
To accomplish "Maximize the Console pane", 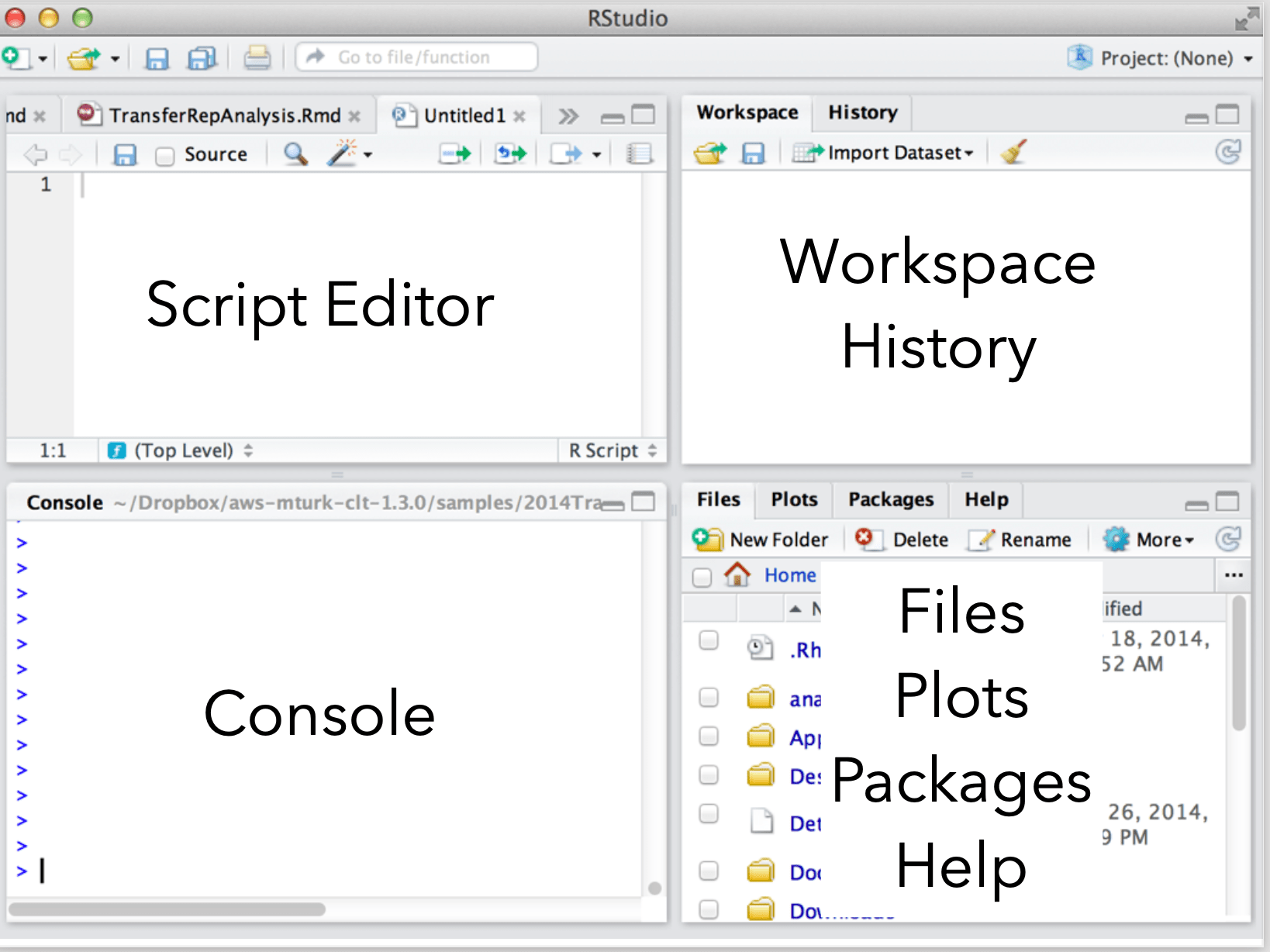I will pos(644,502).
